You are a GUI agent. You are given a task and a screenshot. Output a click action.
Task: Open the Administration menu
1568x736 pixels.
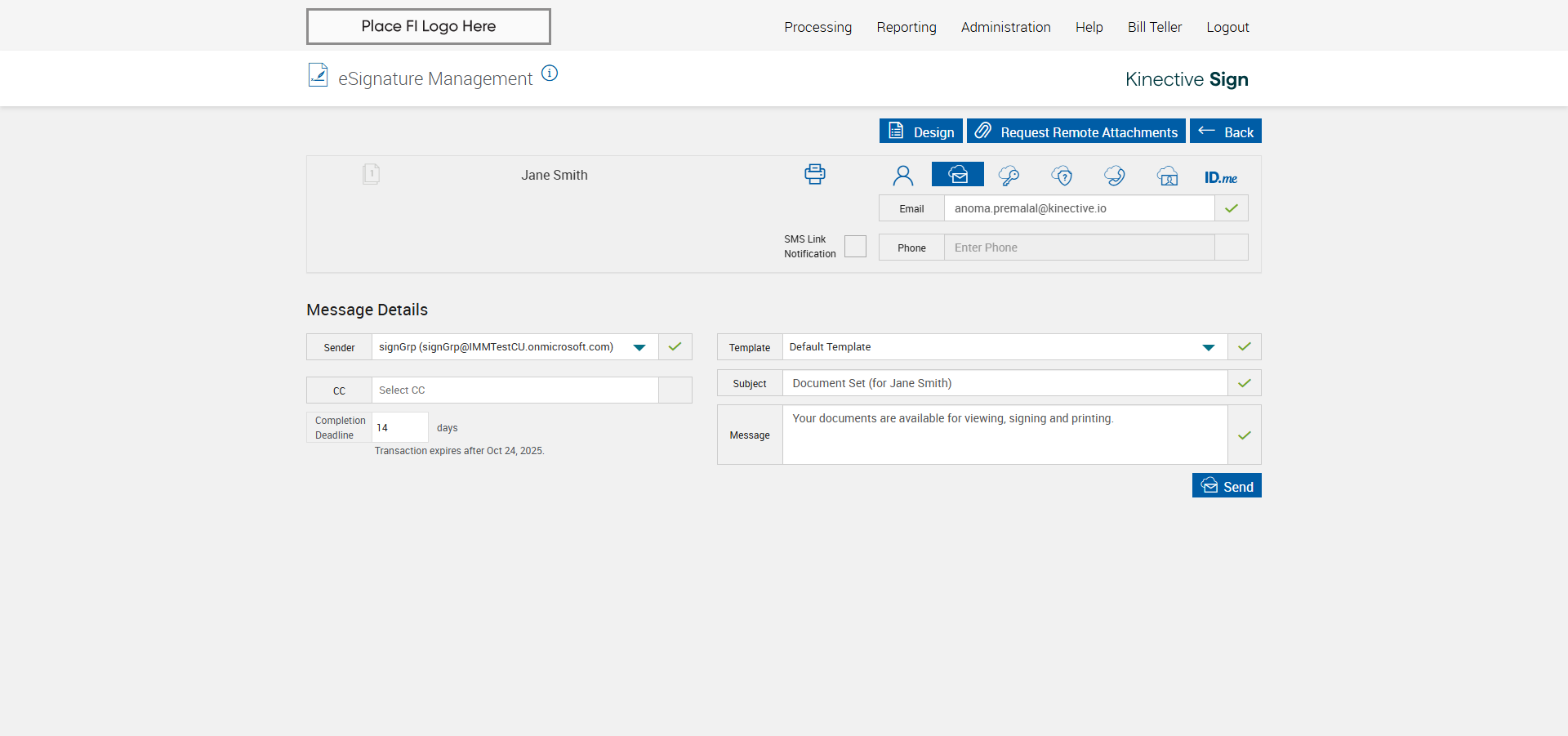point(1005,27)
